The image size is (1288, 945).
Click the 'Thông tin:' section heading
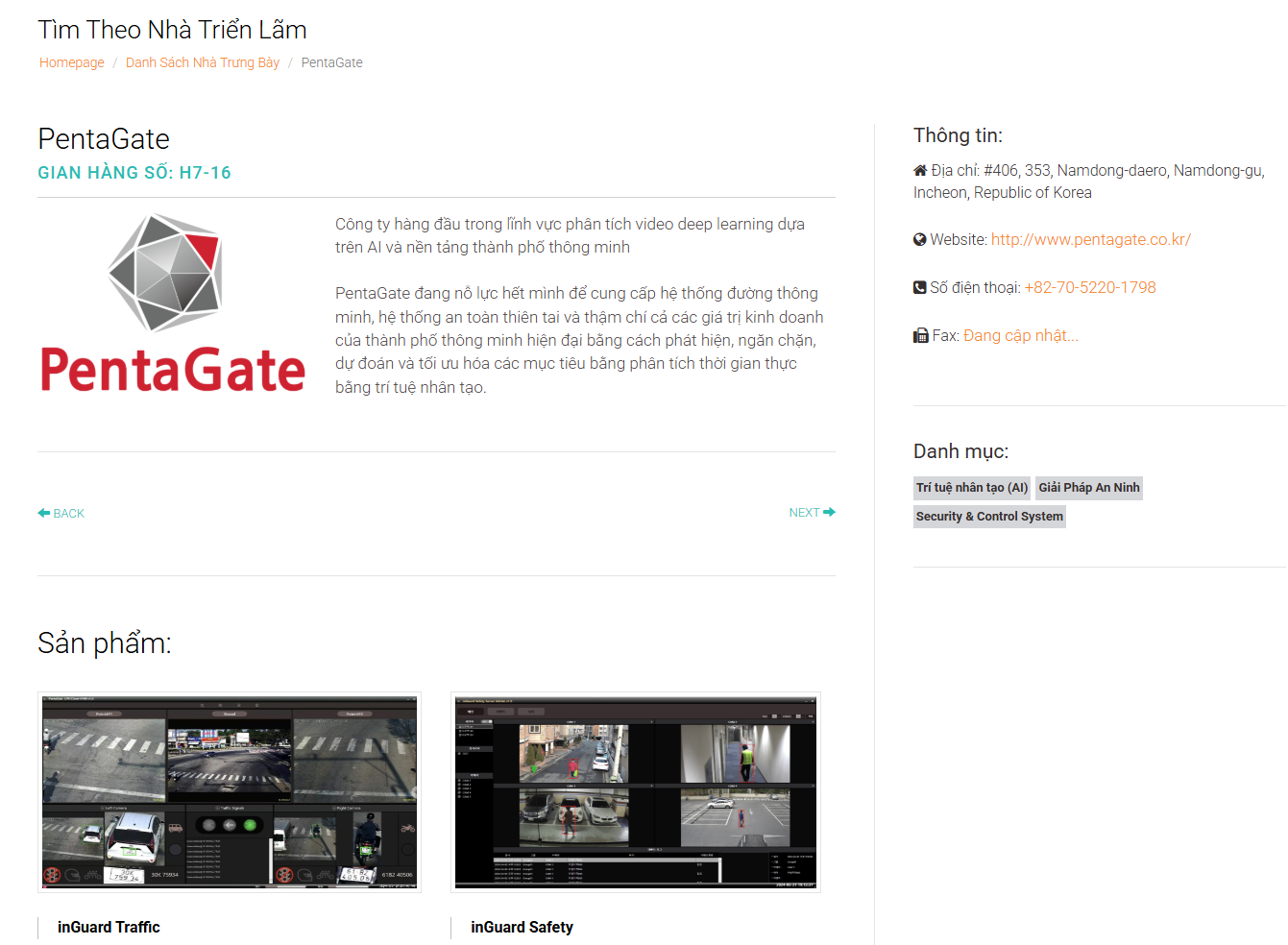(x=958, y=135)
